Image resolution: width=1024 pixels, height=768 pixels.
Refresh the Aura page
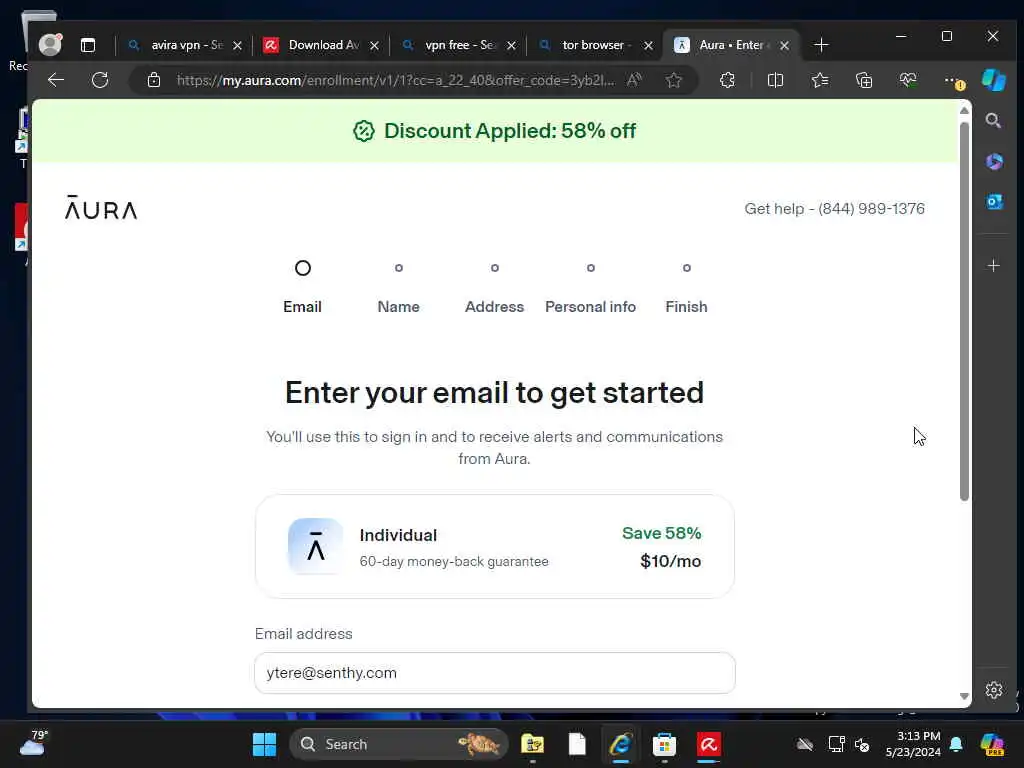point(100,80)
